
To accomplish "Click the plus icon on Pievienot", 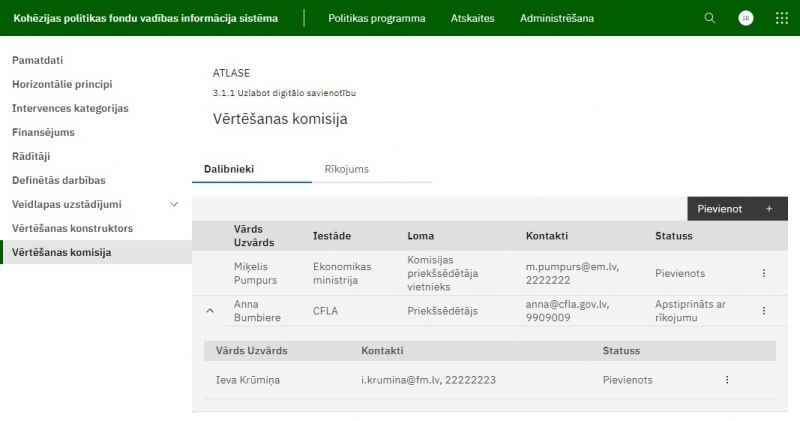I will click(x=769, y=209).
